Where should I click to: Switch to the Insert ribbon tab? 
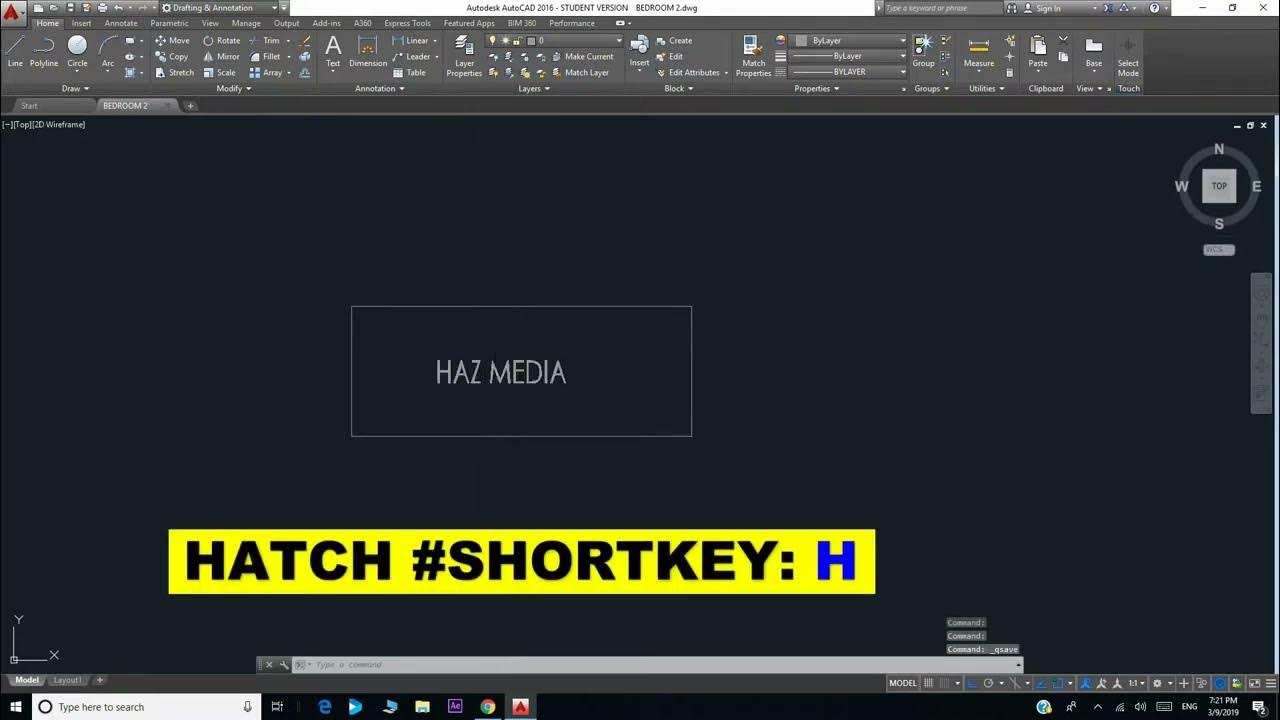(x=81, y=23)
